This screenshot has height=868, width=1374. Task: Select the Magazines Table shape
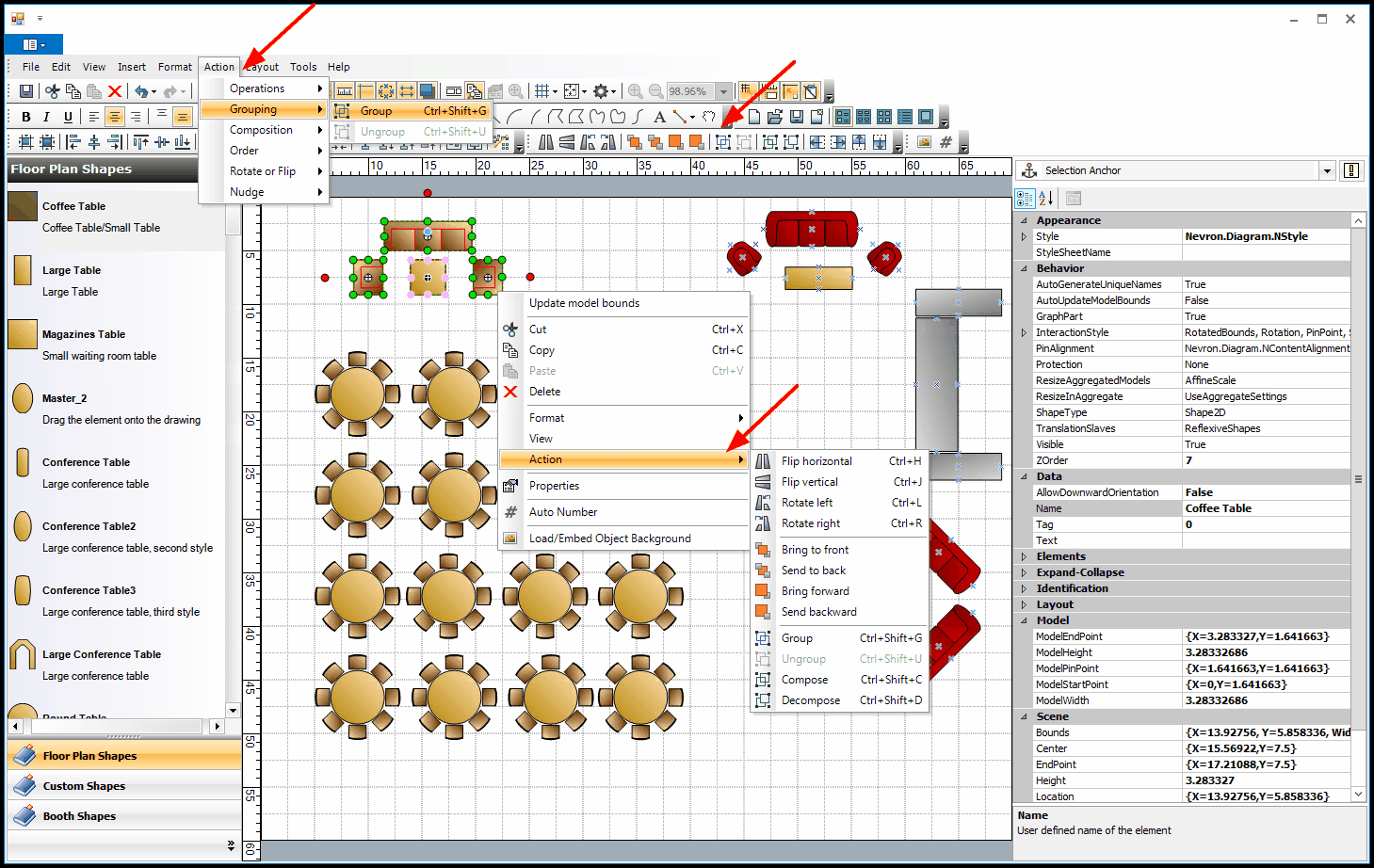point(115,343)
